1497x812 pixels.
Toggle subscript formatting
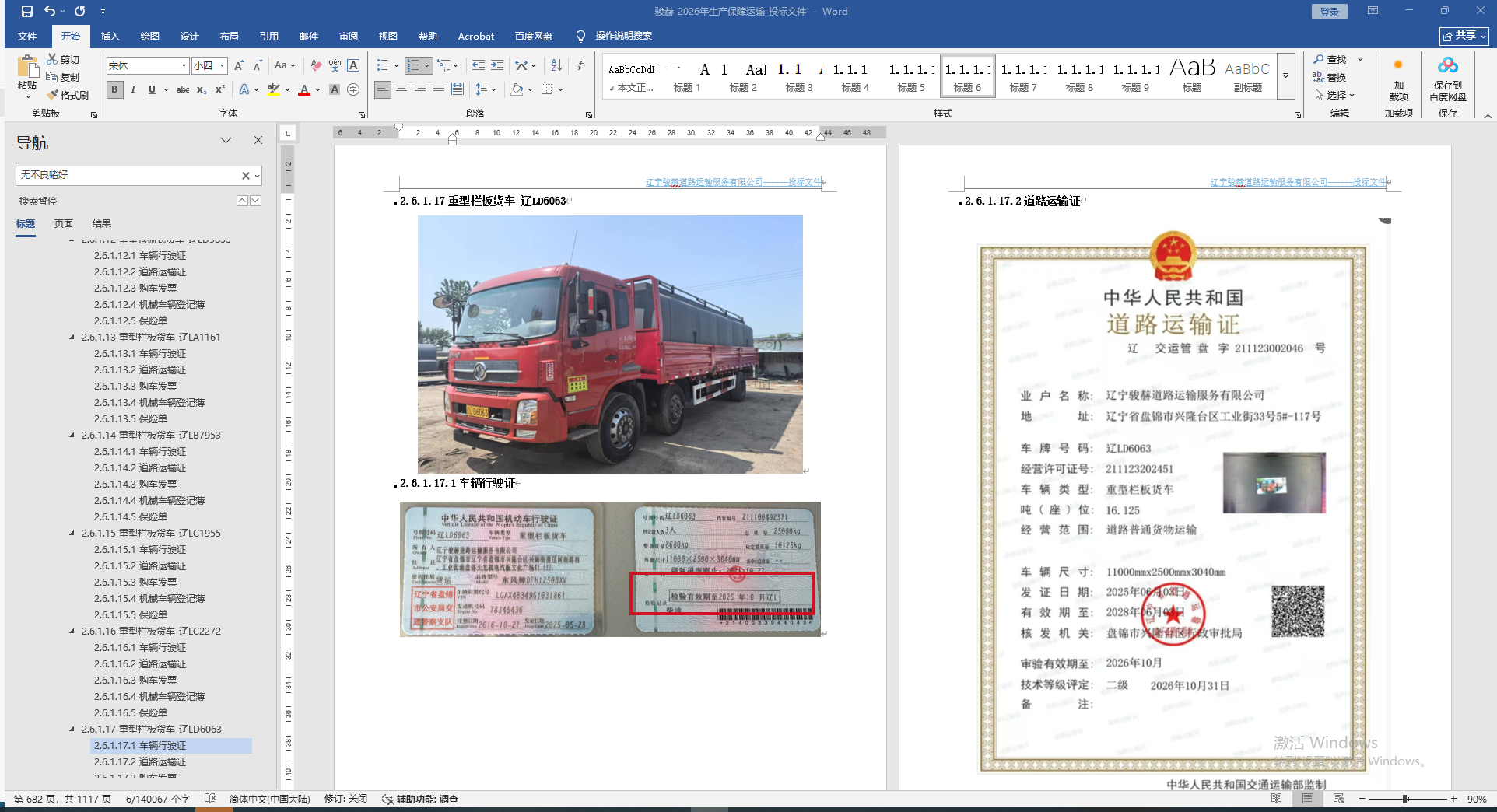coord(202,89)
